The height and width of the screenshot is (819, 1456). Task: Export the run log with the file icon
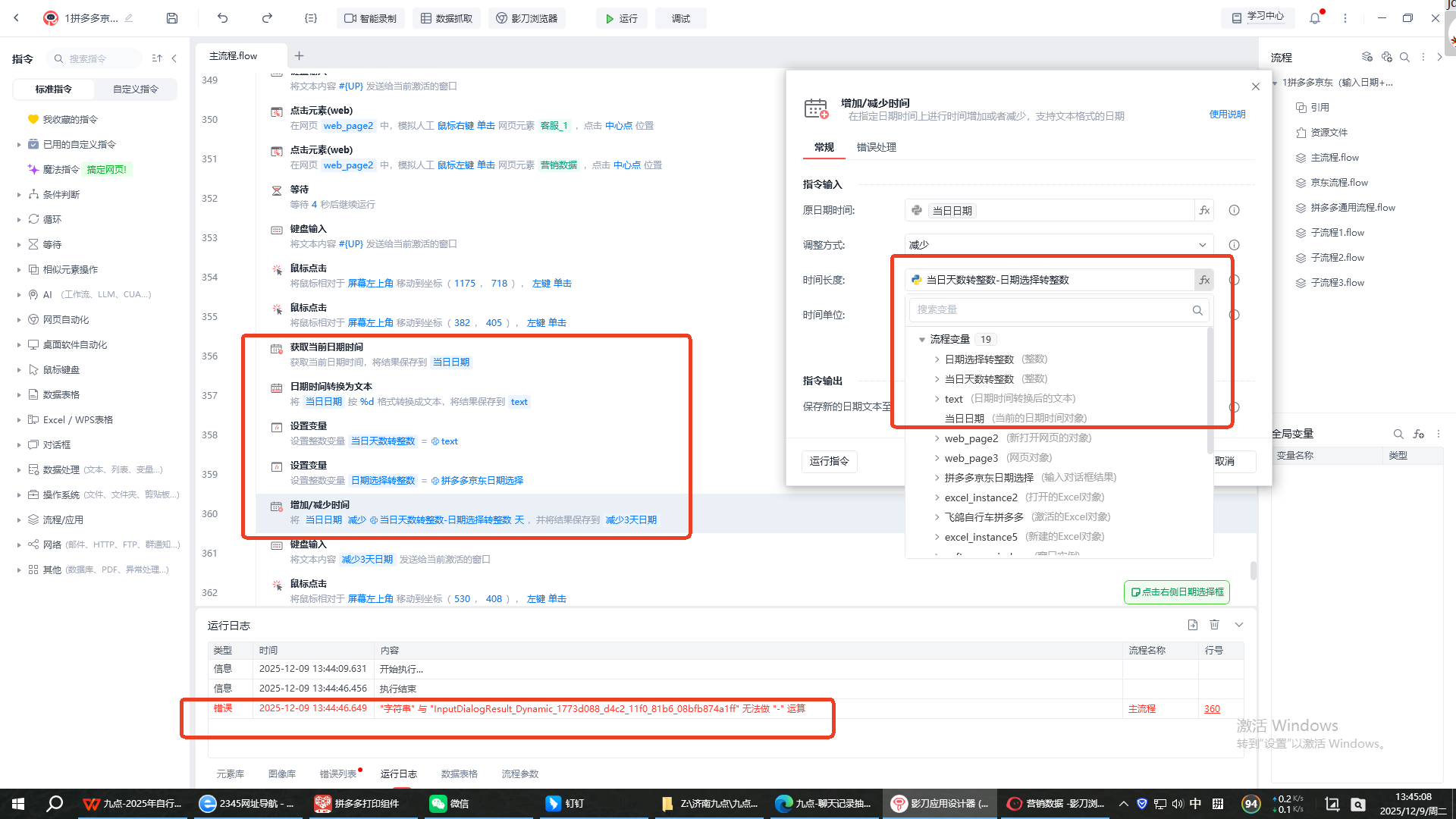tap(1193, 625)
